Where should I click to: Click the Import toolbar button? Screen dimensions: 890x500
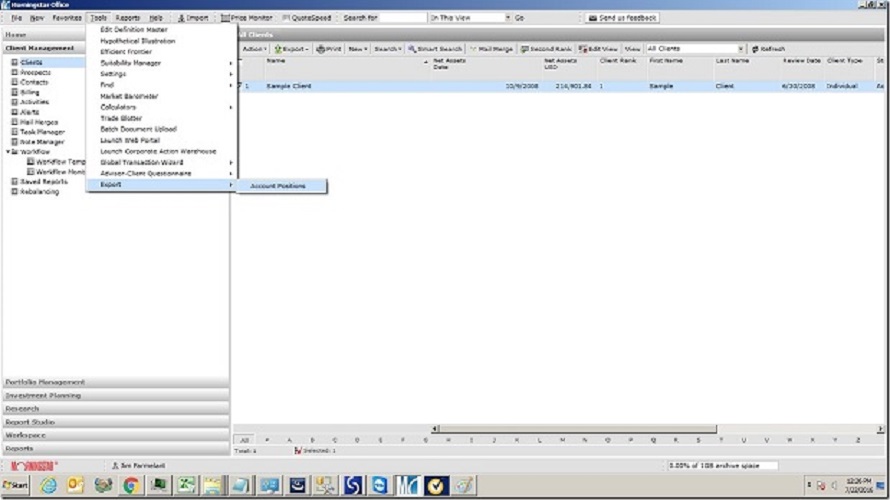193,18
